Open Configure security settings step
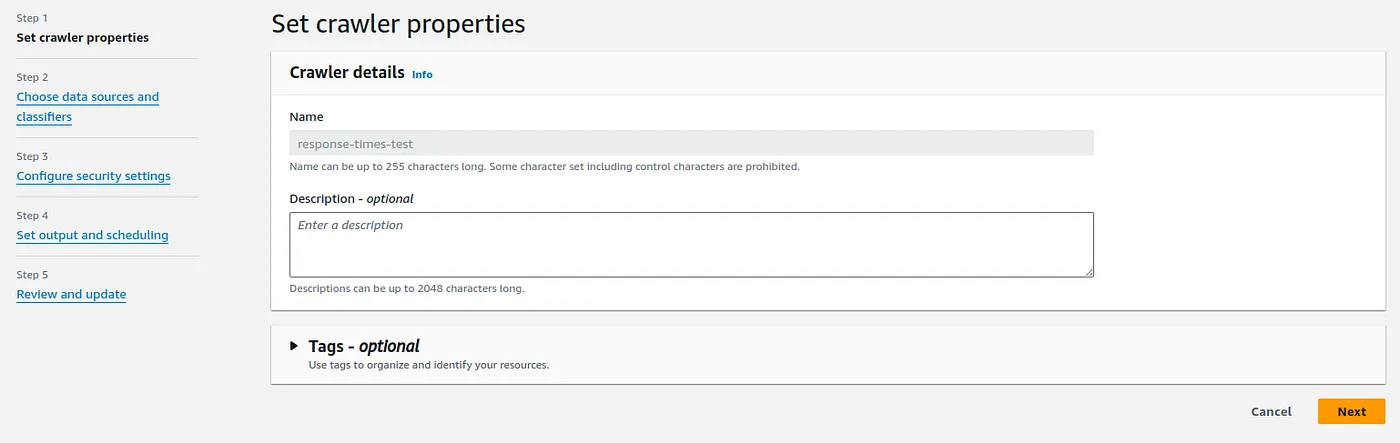1400x443 pixels. click(93, 176)
